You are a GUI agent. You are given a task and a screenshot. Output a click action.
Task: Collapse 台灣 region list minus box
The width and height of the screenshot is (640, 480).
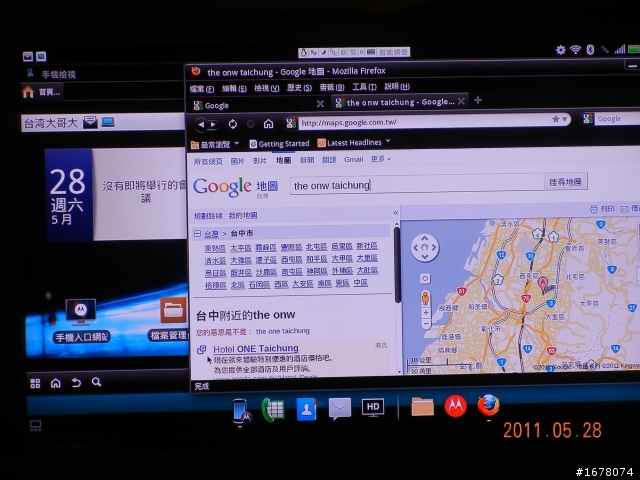click(x=197, y=233)
